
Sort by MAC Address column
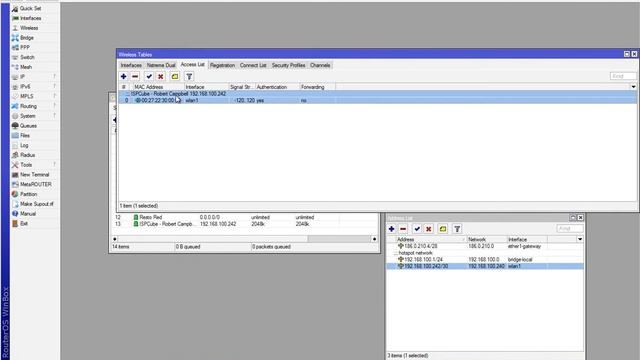[x=158, y=87]
